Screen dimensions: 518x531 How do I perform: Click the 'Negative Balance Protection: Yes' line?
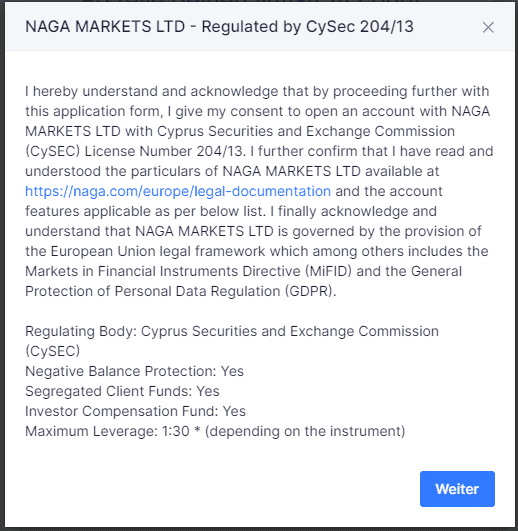134,371
